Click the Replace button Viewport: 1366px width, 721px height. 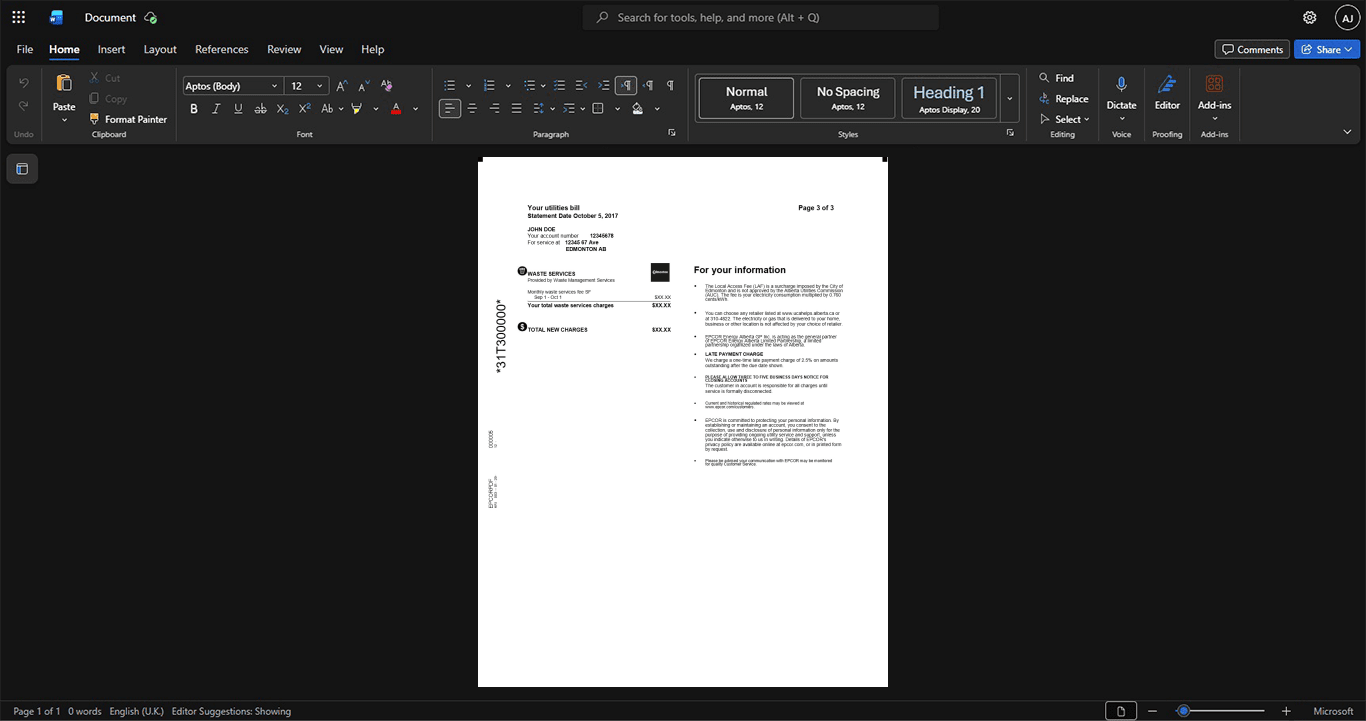click(1063, 99)
